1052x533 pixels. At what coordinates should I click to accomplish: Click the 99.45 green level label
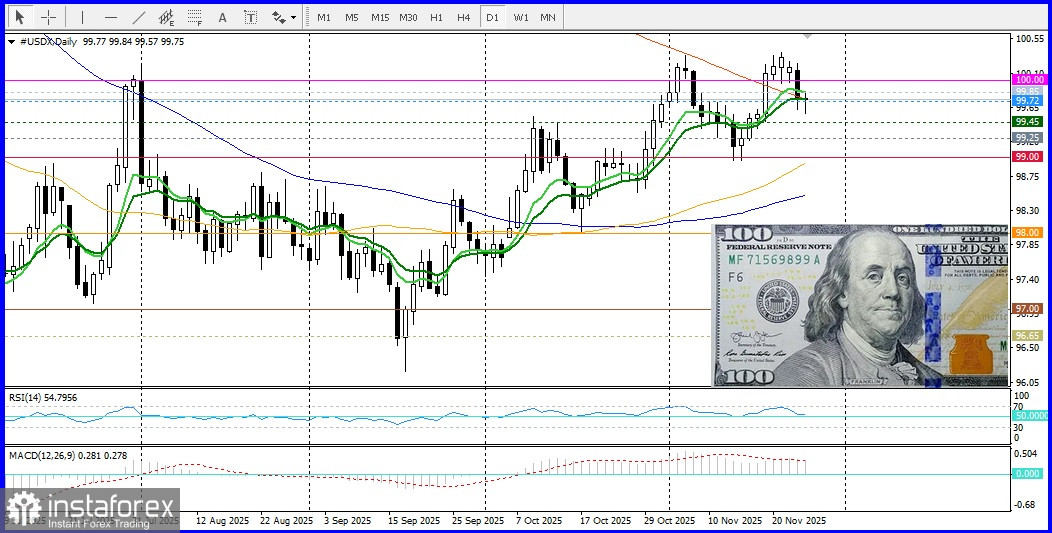point(1028,122)
